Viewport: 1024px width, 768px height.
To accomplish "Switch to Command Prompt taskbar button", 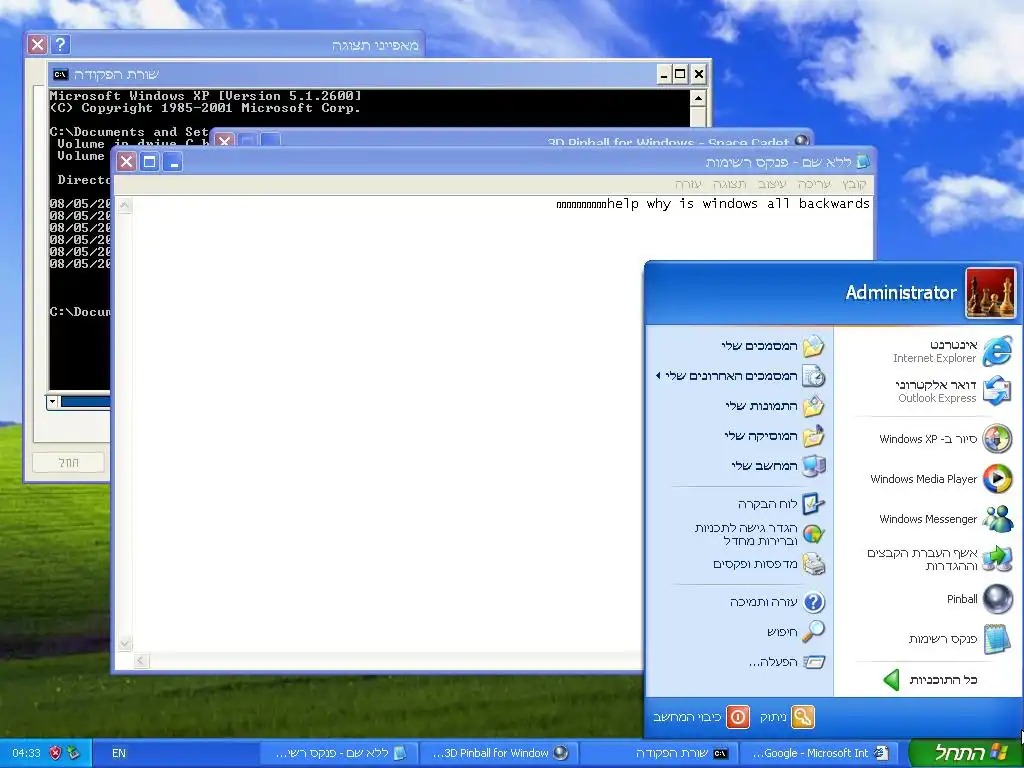I will click(x=660, y=753).
